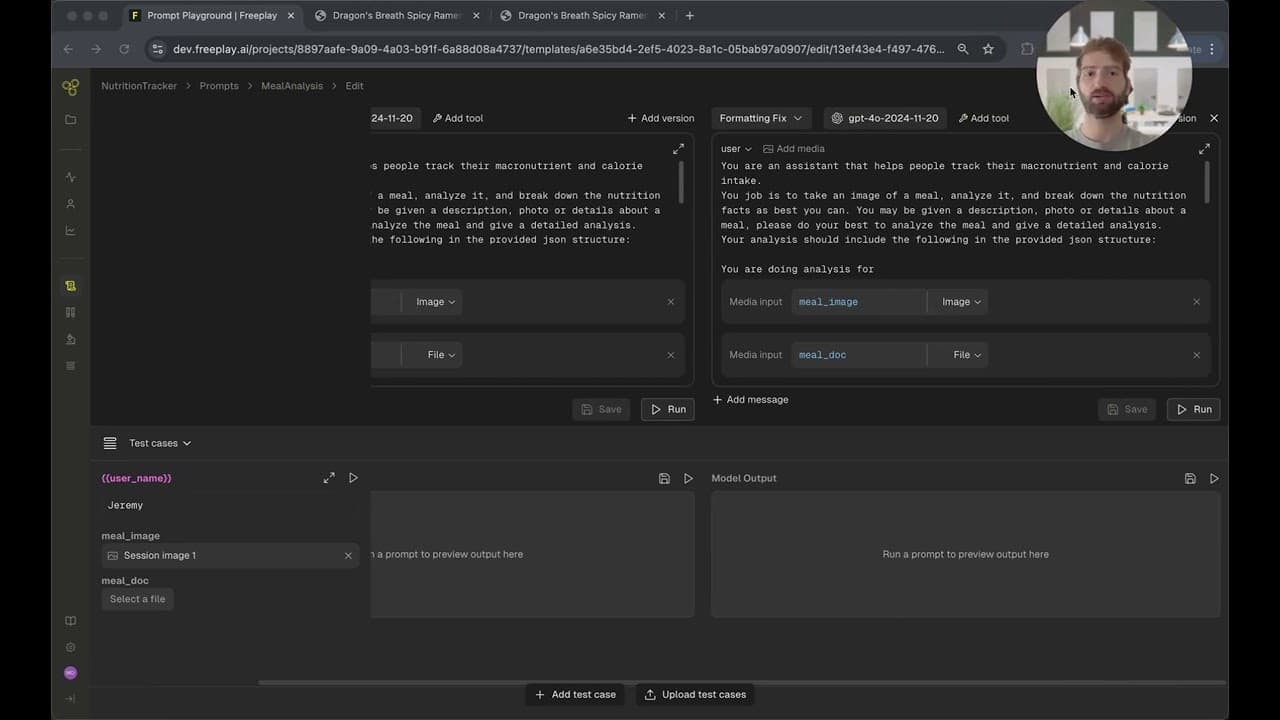The image size is (1280, 720).
Task: Select the activity monitoring icon in sidebar
Action: 70,176
